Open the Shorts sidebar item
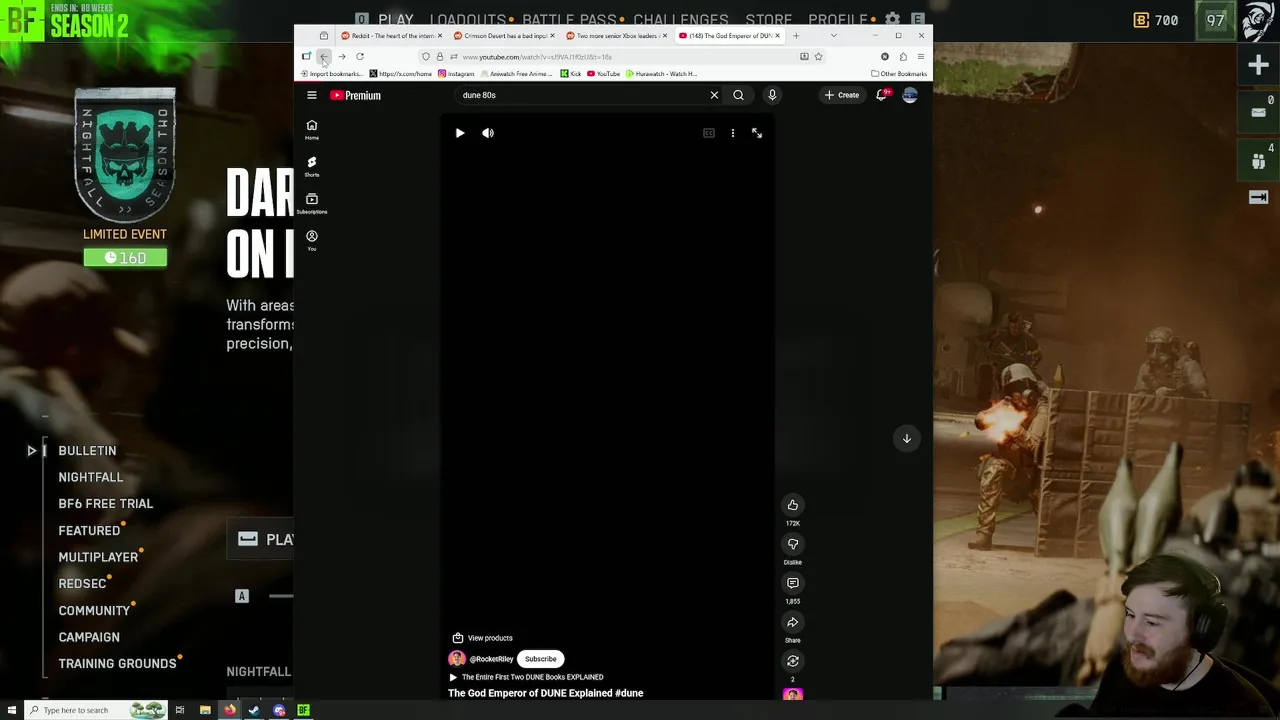 click(312, 167)
